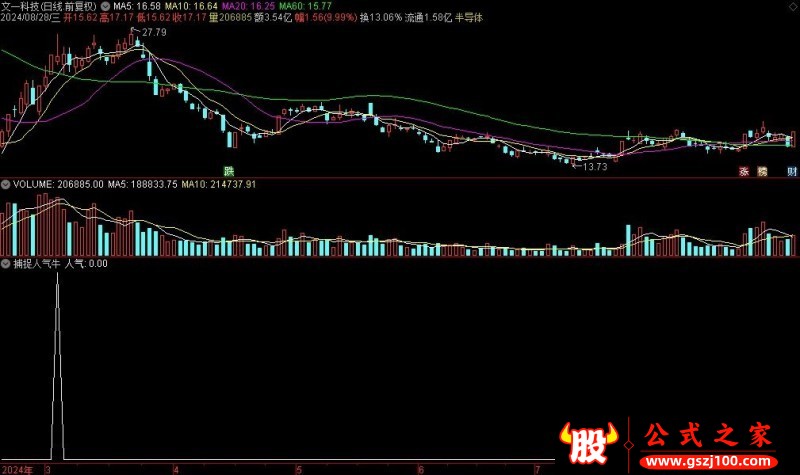The width and height of the screenshot is (800, 475).
Task: Click the blue 财 signal marker
Action: tap(792, 171)
